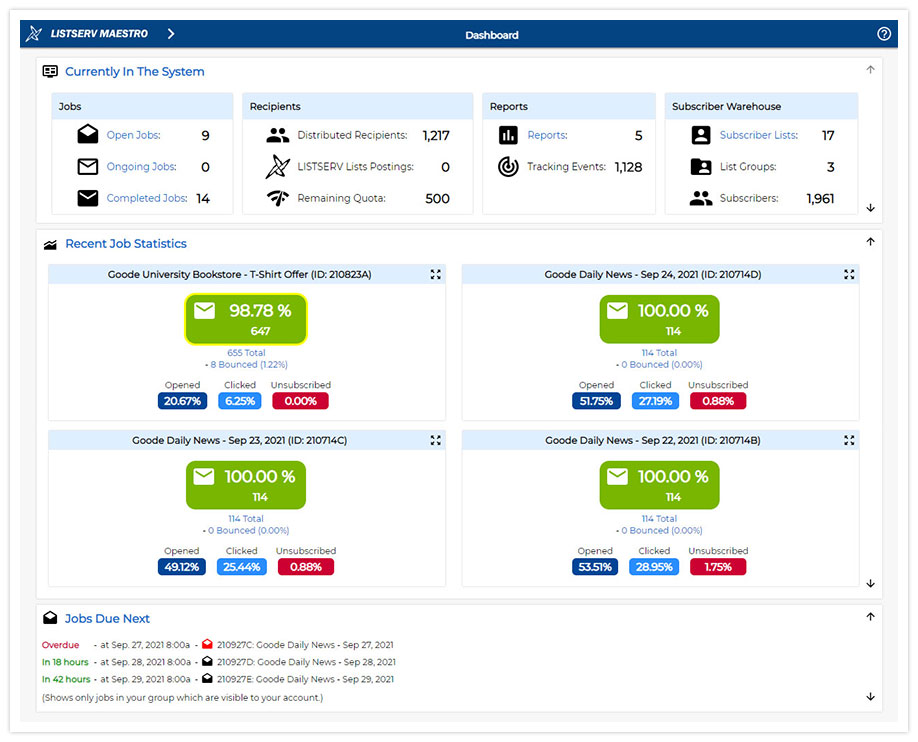Click the Reports bar chart icon
The image size is (918, 742).
(x=508, y=135)
